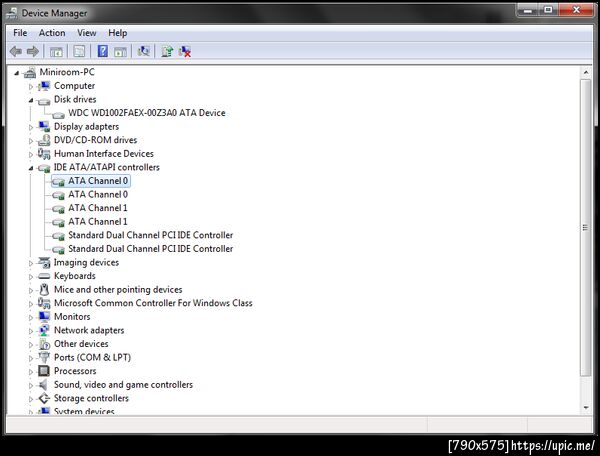This screenshot has width=600, height=456.
Task: Expand the Network adapters arrow
Action: [x=31, y=331]
